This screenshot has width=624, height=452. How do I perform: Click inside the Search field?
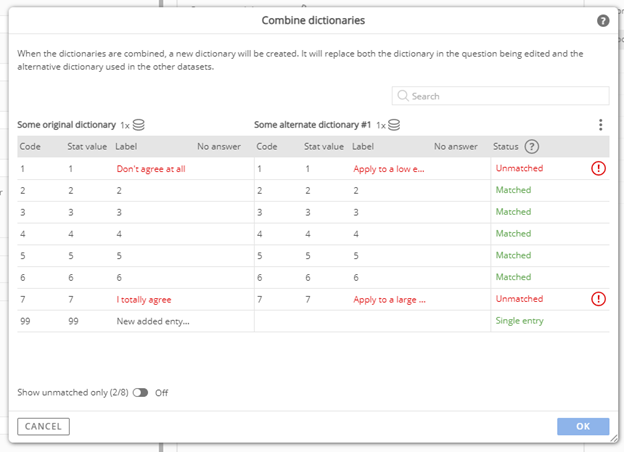coord(500,96)
